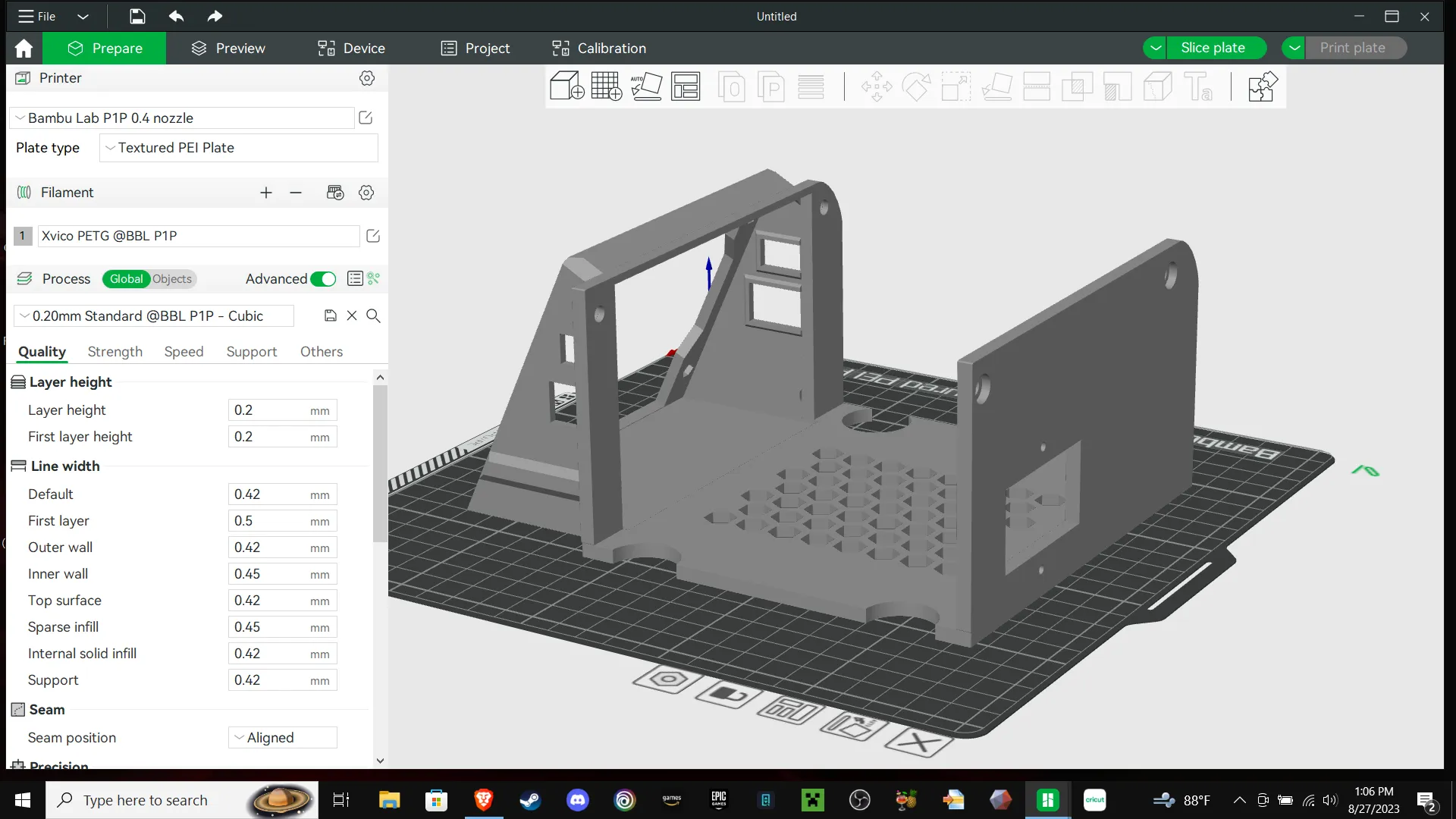Switch the Process scope to Objects

(172, 279)
